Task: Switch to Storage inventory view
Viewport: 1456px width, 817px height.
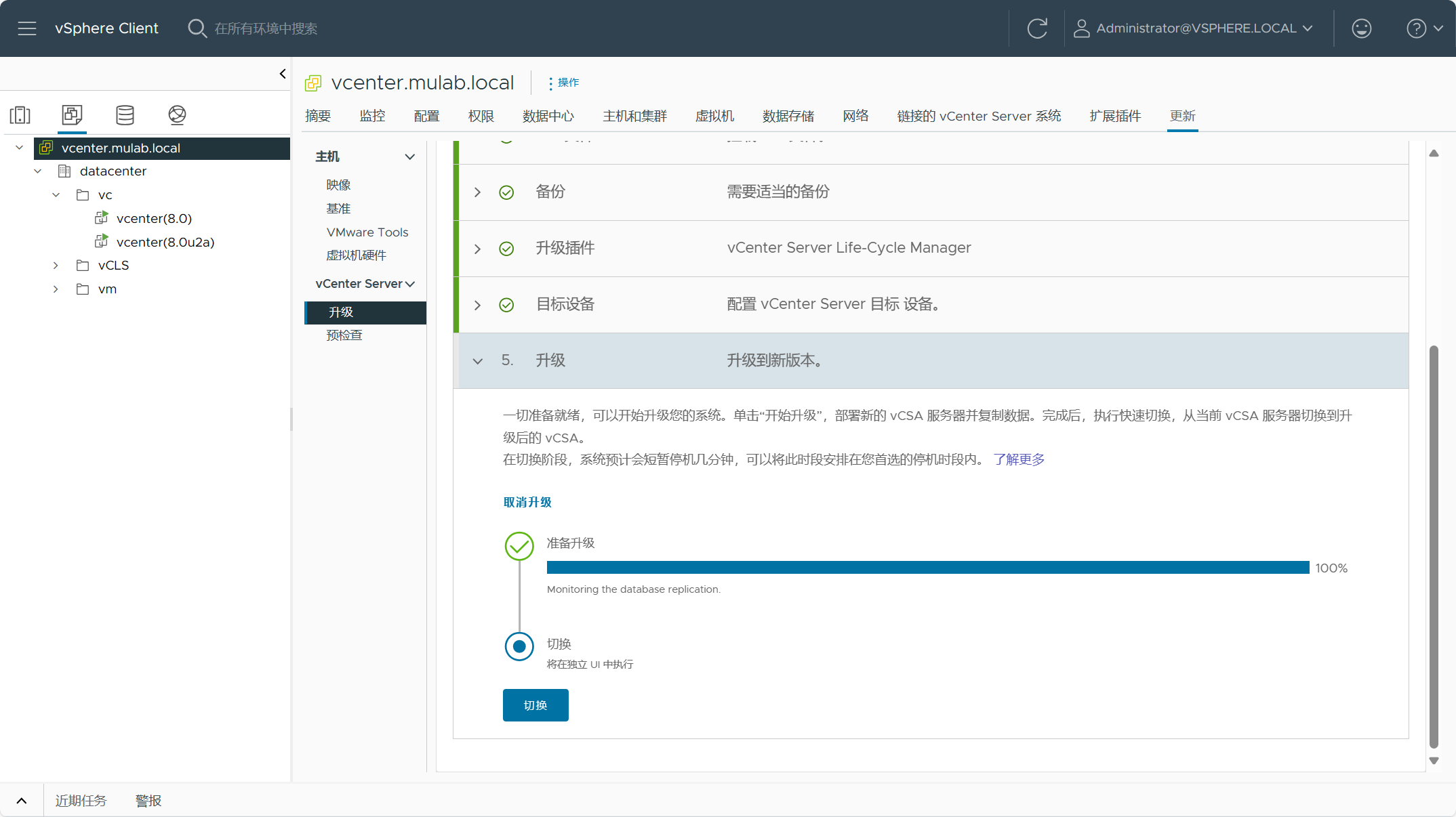Action: pos(125,114)
